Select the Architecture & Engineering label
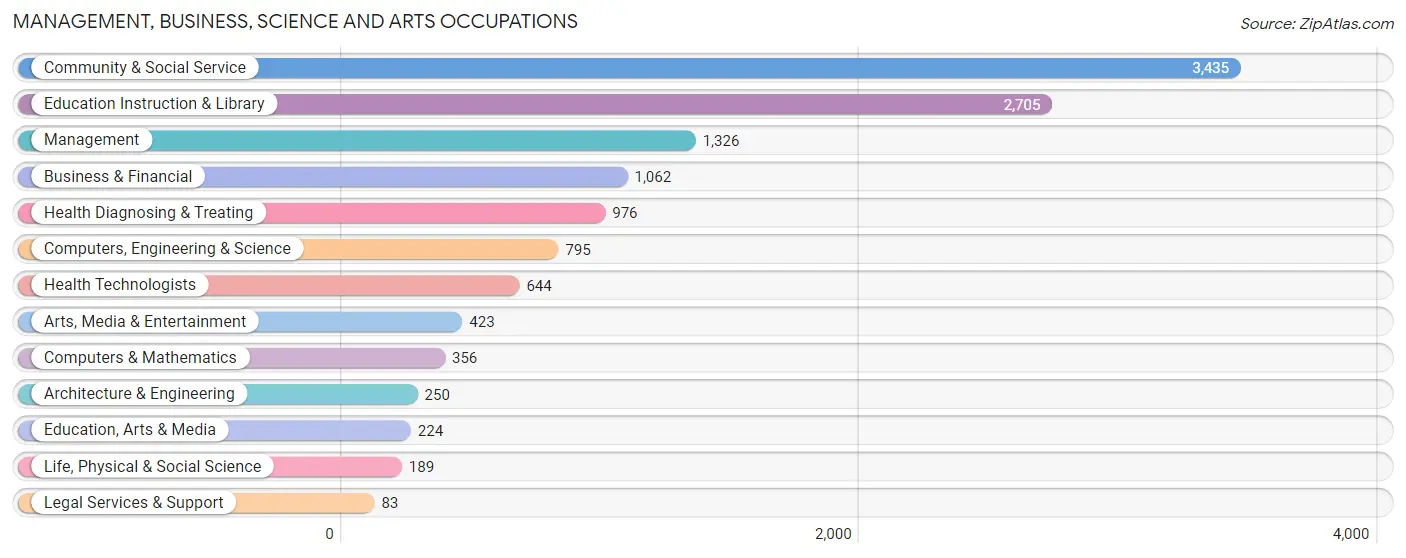This screenshot has height=558, width=1406. [139, 394]
